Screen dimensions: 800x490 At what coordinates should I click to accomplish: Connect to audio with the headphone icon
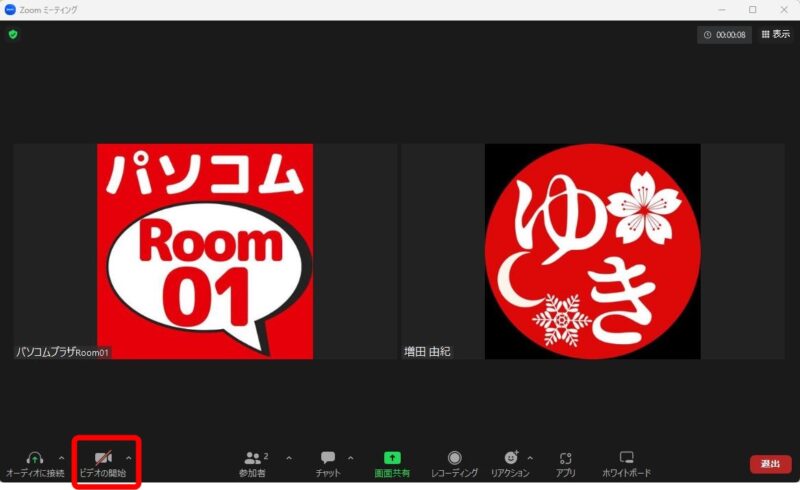[x=35, y=464]
